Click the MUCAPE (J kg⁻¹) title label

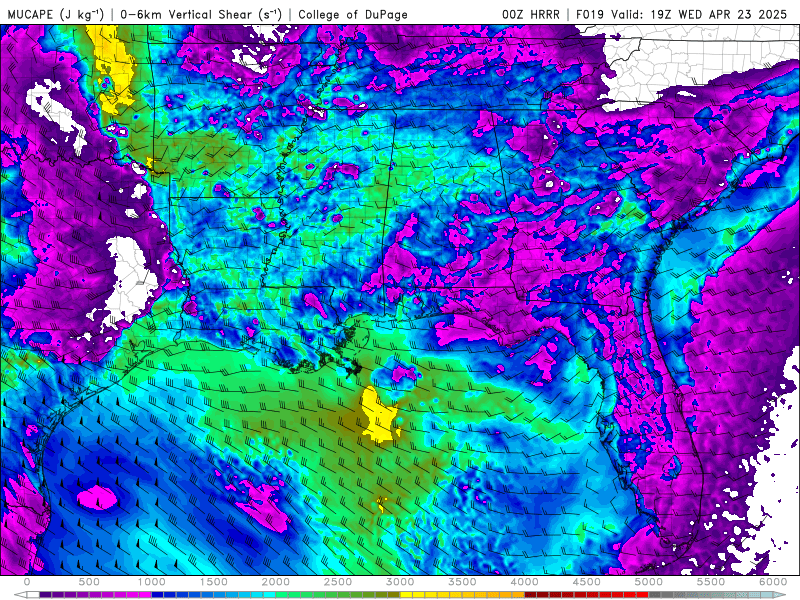[x=56, y=14]
